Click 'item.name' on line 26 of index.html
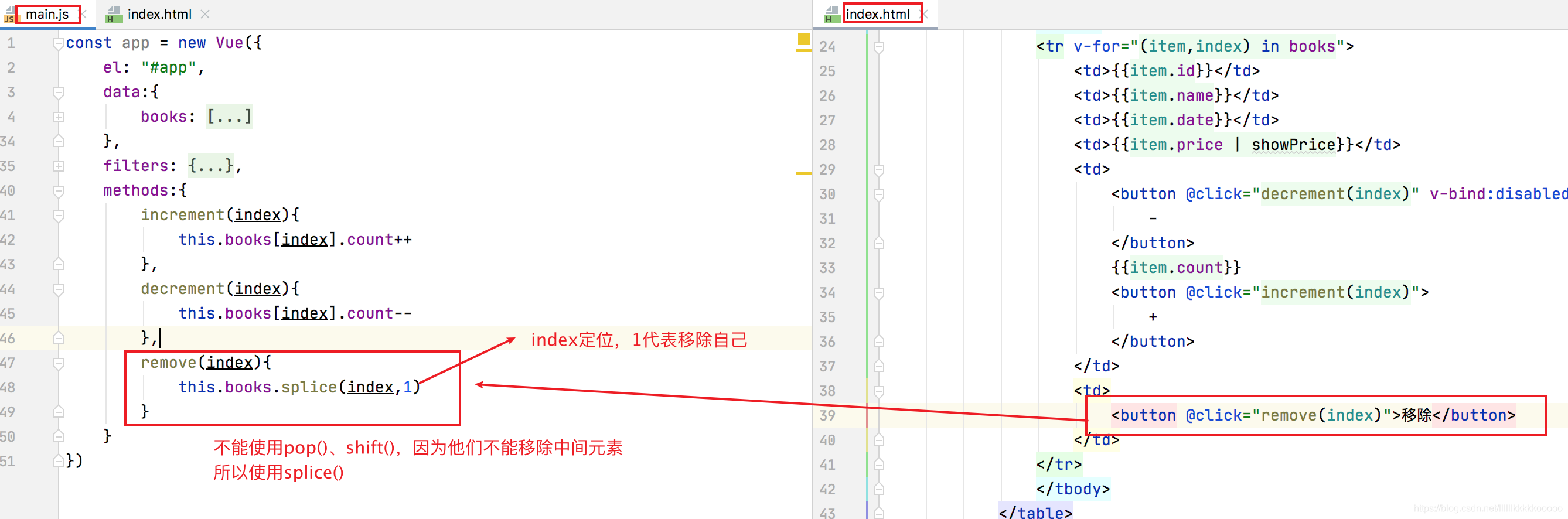Screen dimensions: 1568x519 (x=1172, y=95)
